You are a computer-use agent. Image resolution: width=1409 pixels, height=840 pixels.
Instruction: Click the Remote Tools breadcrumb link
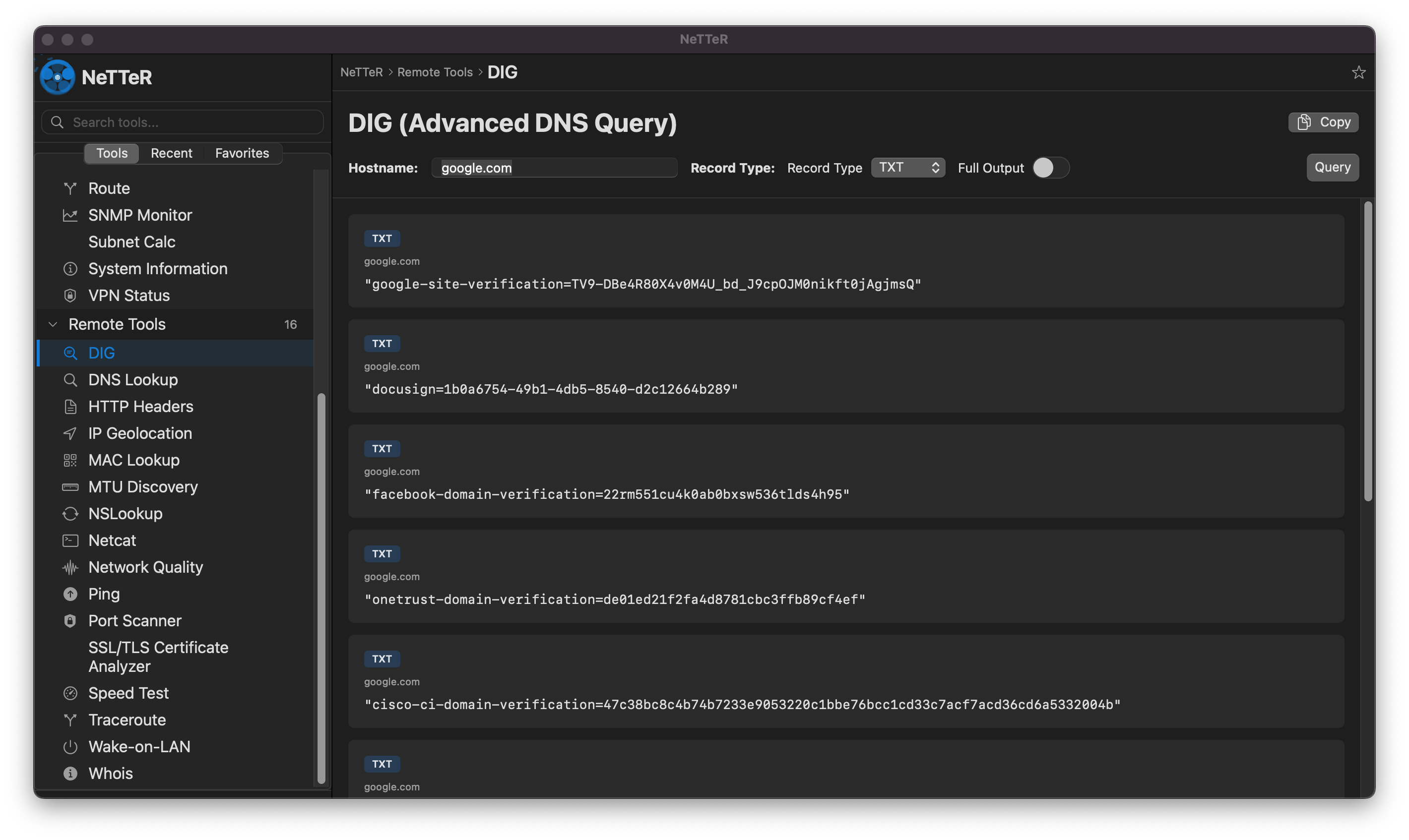[435, 72]
